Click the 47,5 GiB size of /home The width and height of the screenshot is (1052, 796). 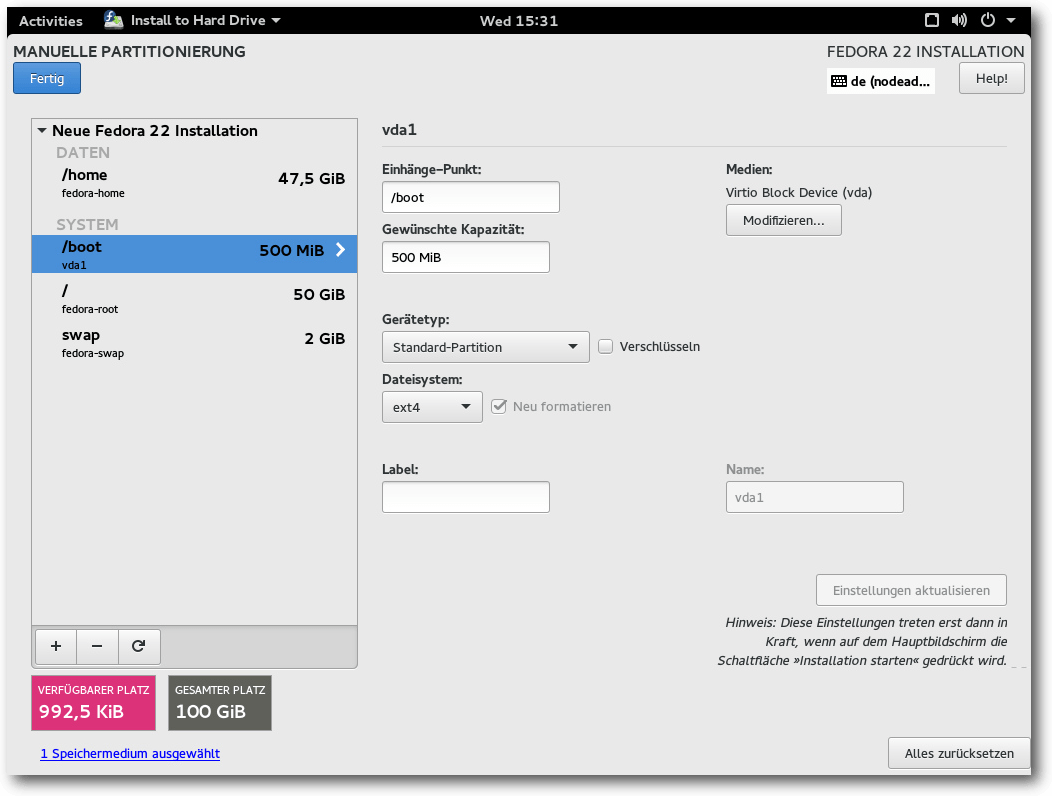coord(311,179)
